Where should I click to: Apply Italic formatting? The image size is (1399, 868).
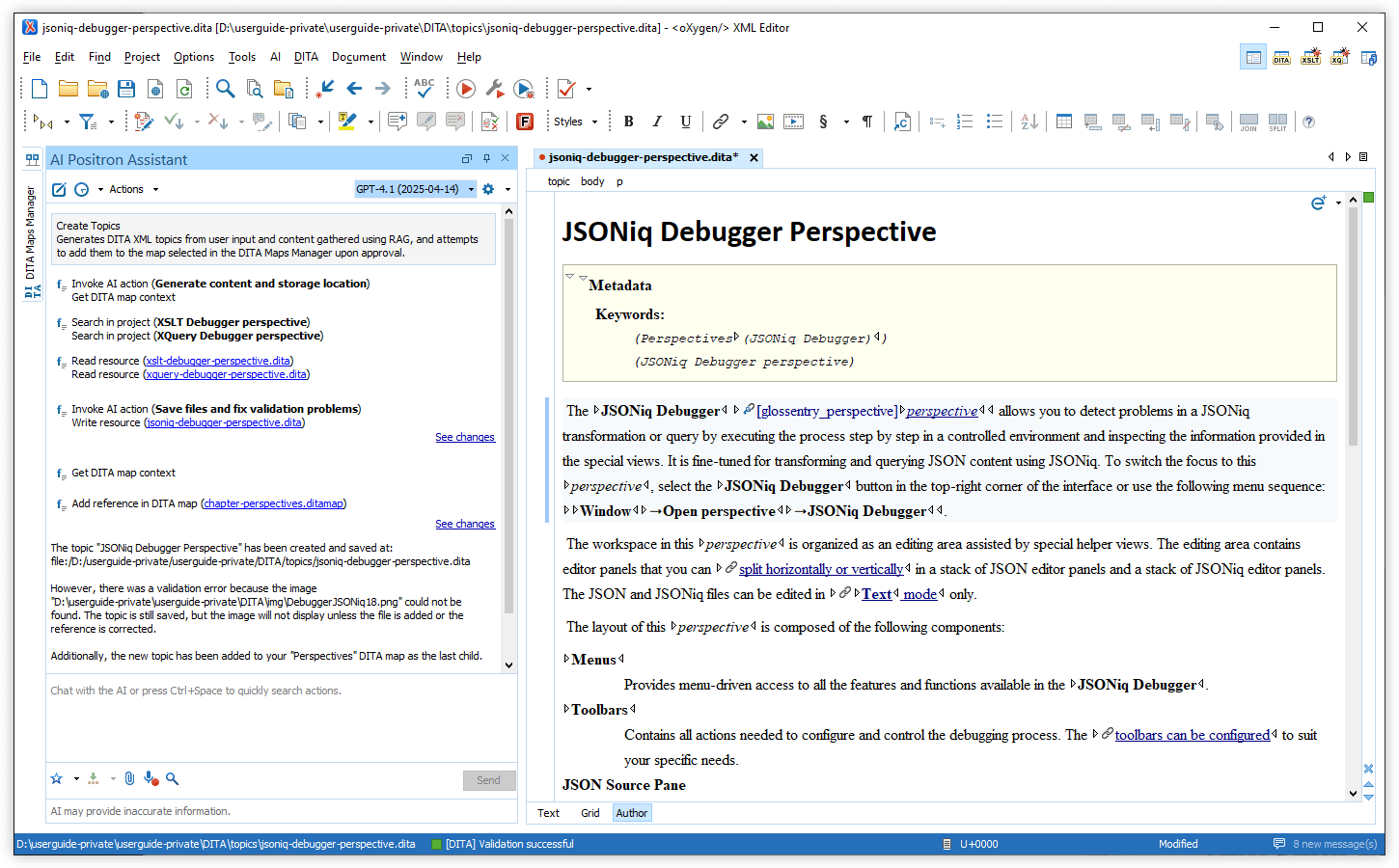point(657,122)
